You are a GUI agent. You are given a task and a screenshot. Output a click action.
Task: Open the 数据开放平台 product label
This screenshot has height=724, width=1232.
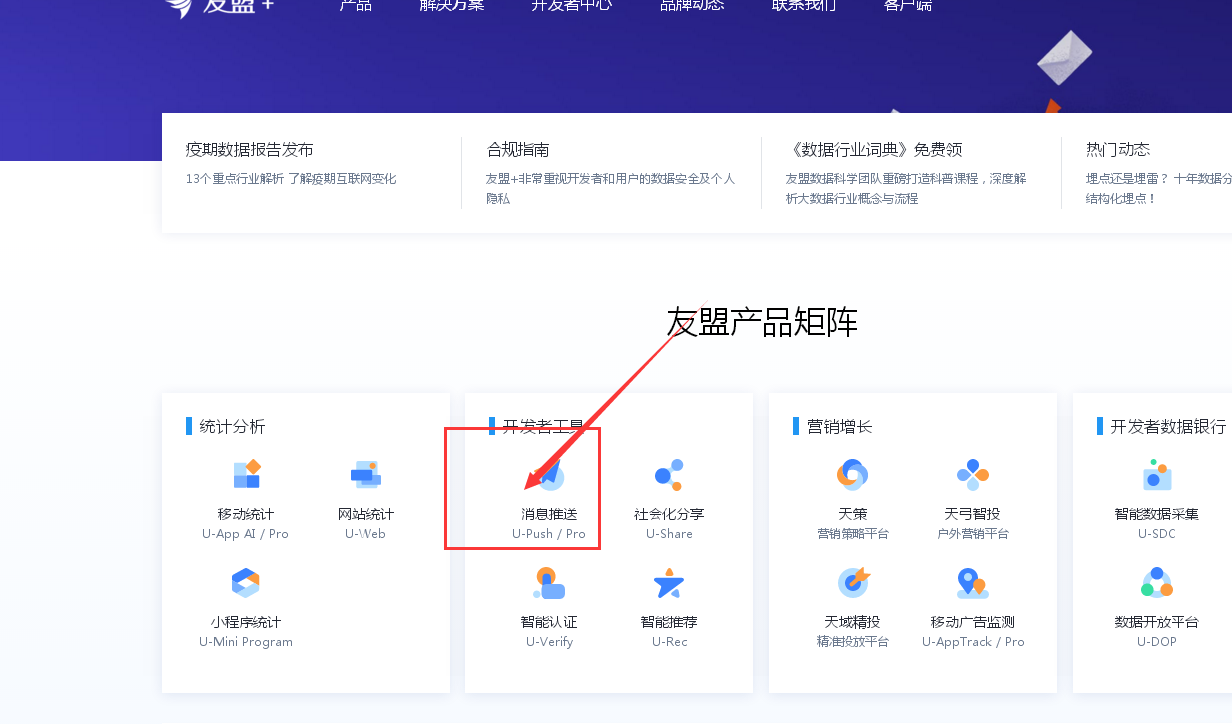click(1157, 622)
